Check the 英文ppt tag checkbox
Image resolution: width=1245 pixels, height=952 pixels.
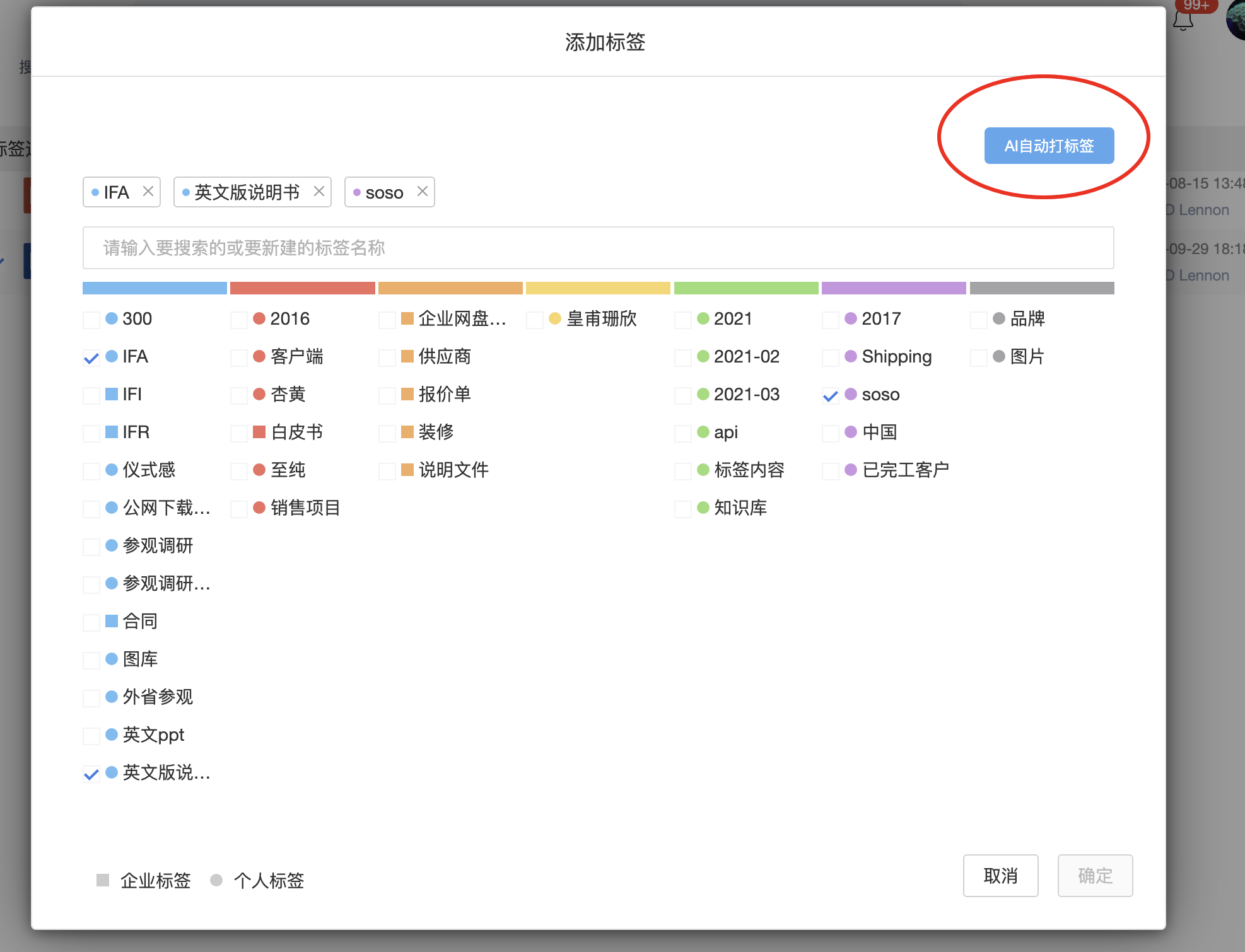[x=91, y=736]
